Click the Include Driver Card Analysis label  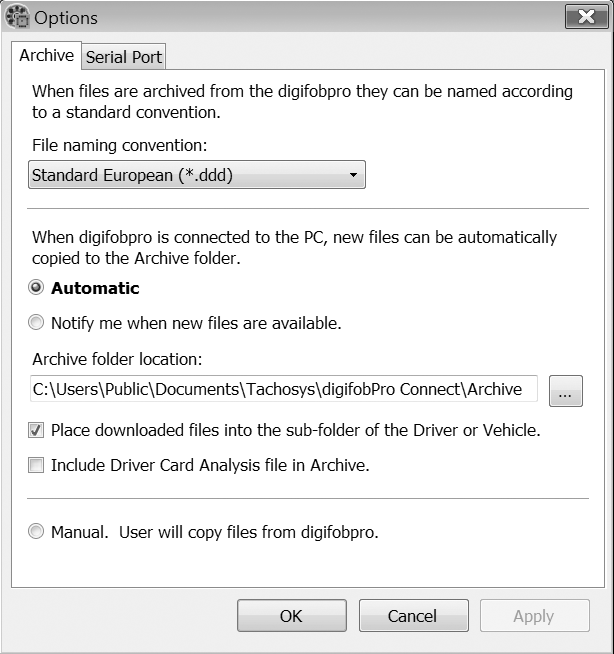click(210, 465)
